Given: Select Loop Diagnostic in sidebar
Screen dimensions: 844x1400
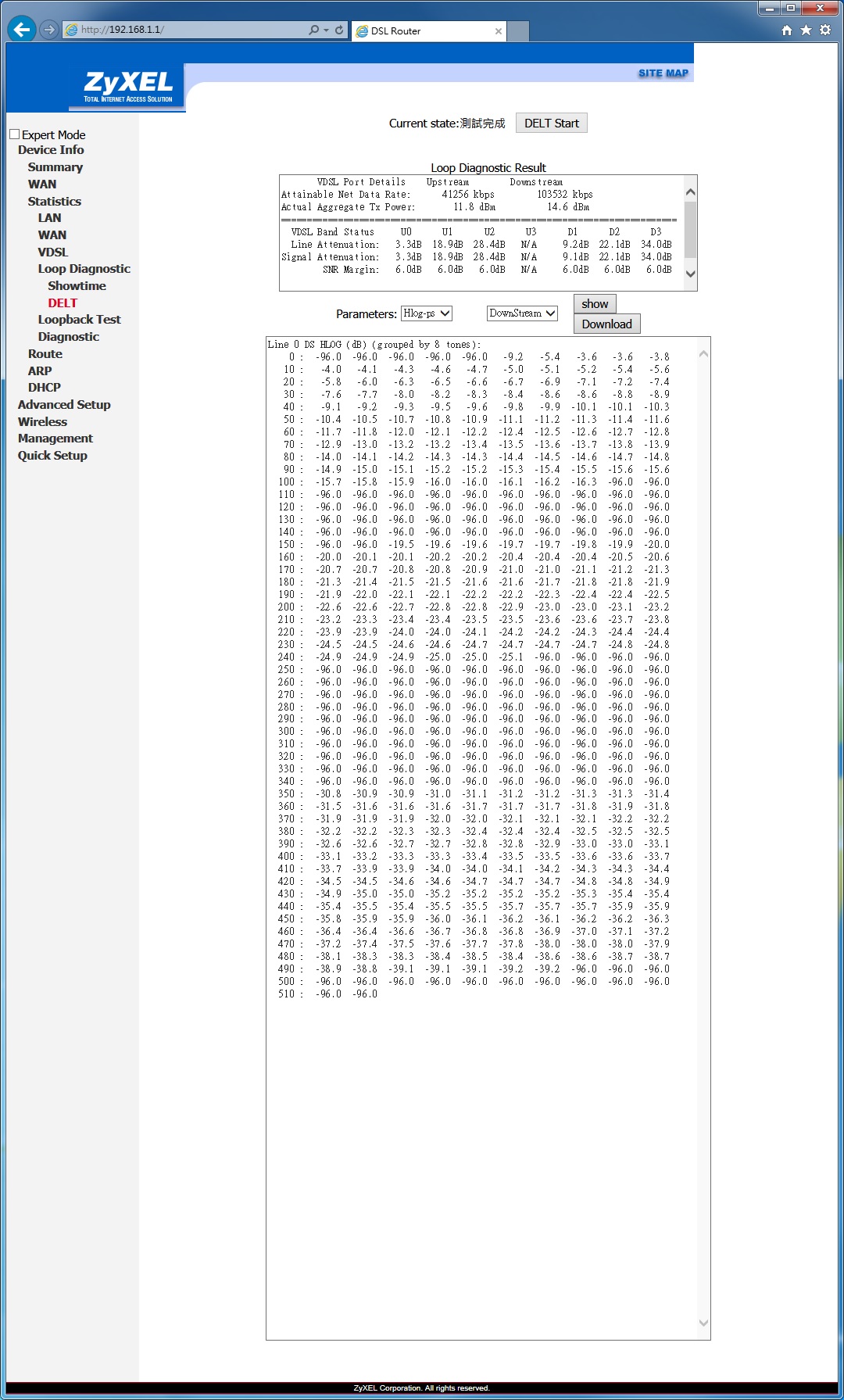Looking at the screenshot, I should tap(84, 269).
